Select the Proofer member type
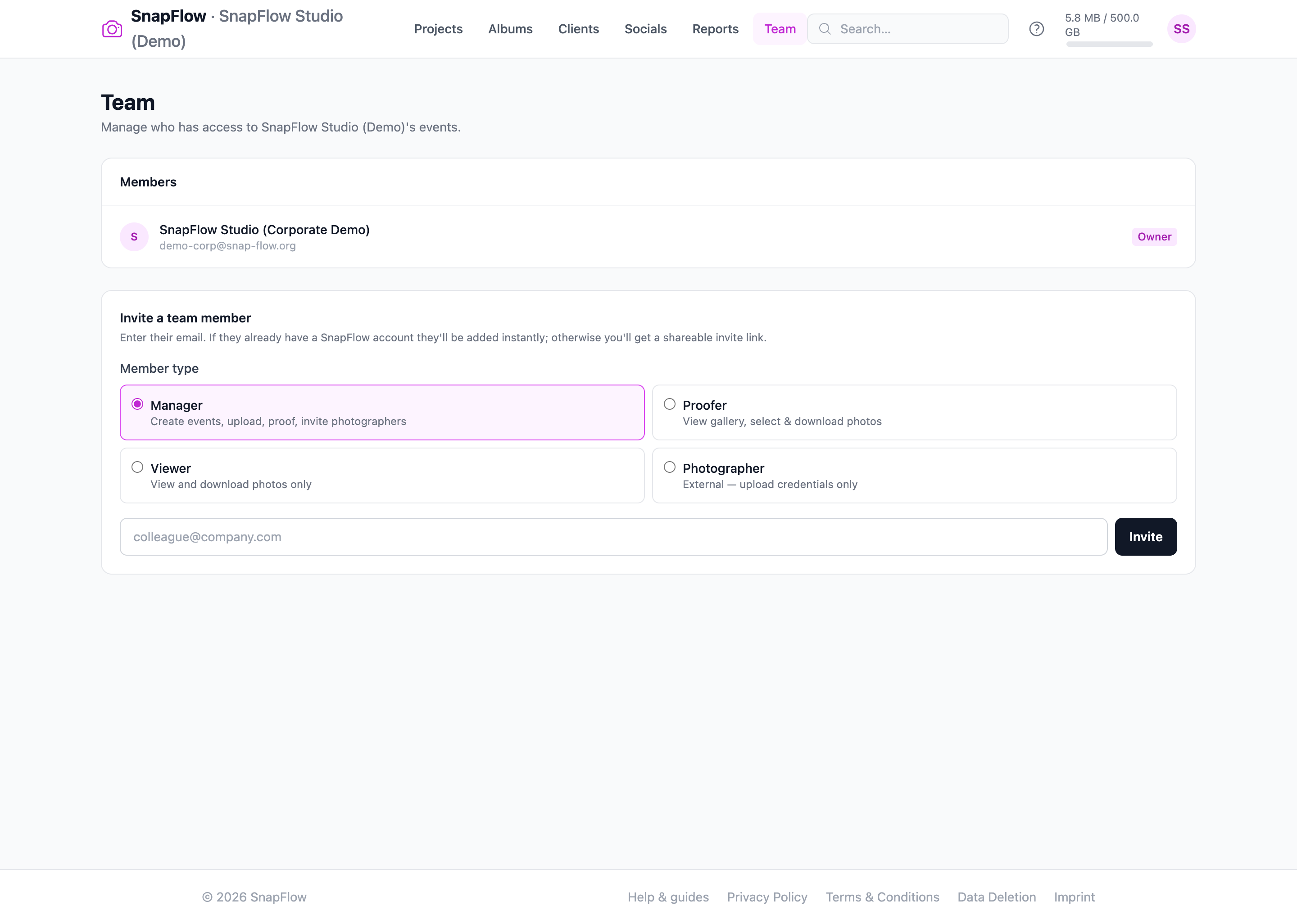The image size is (1297, 924). tap(914, 412)
